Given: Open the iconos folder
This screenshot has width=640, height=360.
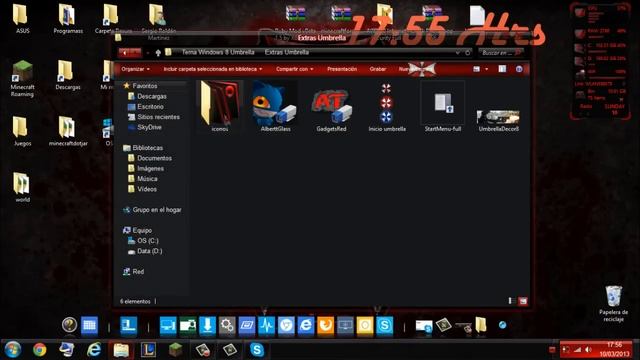Looking at the screenshot, I should point(220,107).
